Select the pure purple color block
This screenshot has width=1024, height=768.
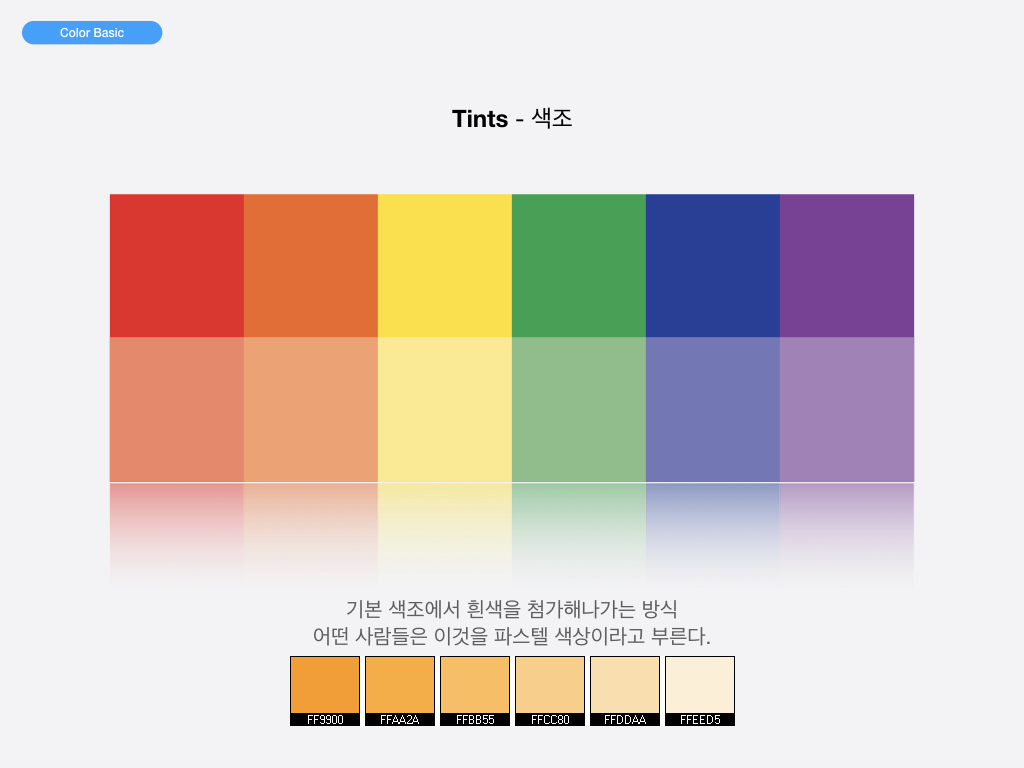point(846,265)
